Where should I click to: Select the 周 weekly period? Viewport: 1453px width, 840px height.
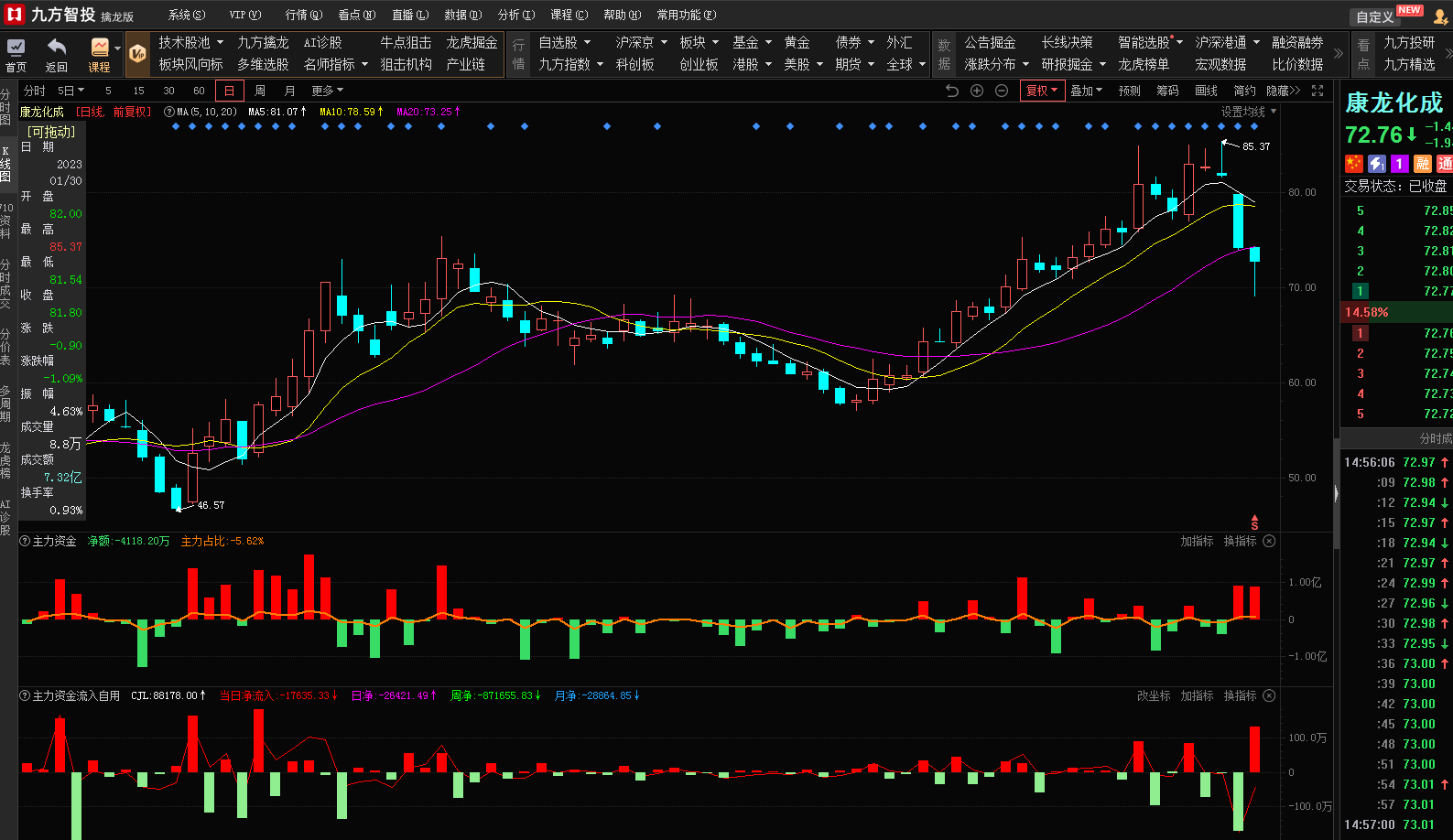pyautogui.click(x=260, y=91)
